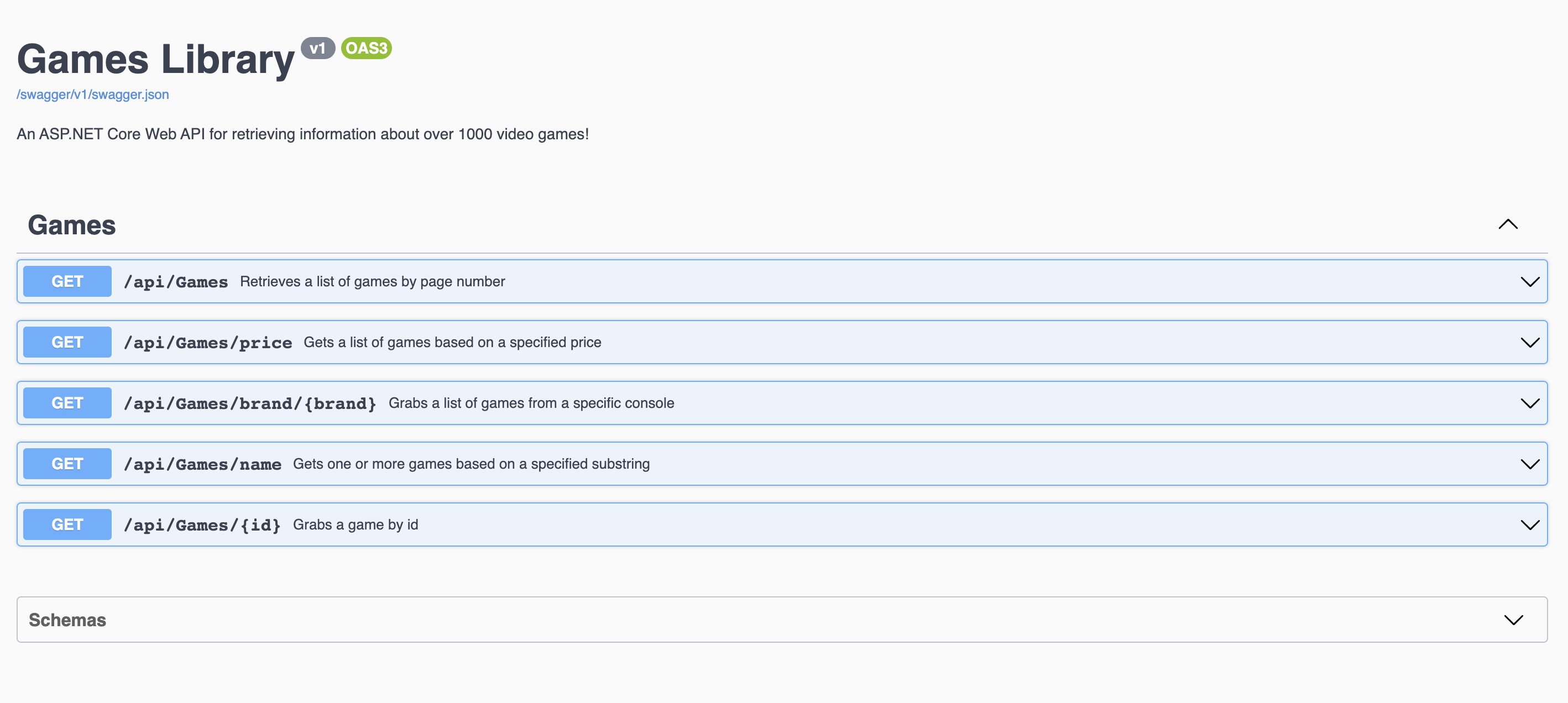Click the v1 version badge
The width and height of the screenshot is (1568, 703).
click(318, 49)
